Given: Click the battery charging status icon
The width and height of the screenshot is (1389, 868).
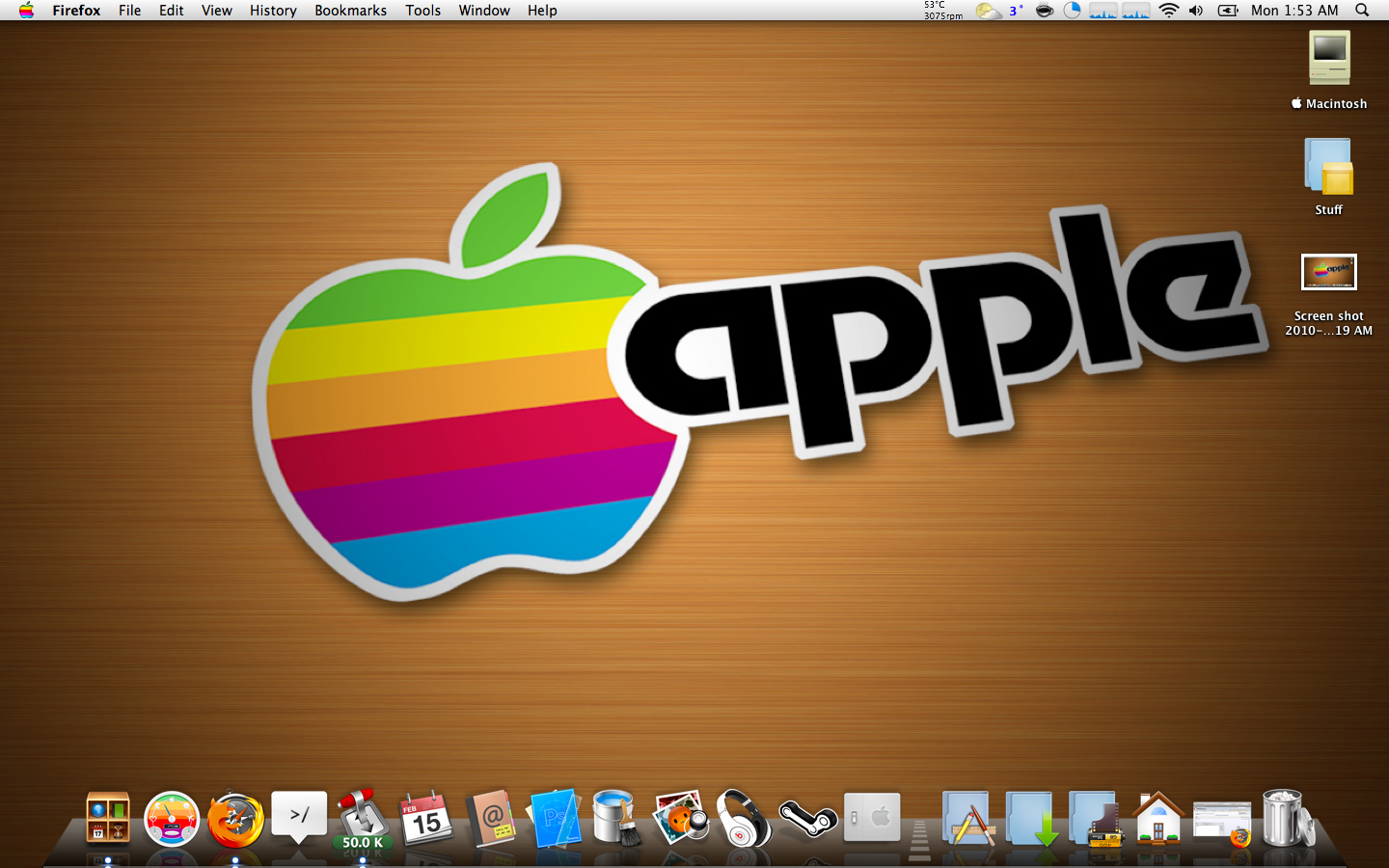Looking at the screenshot, I should [1228, 11].
